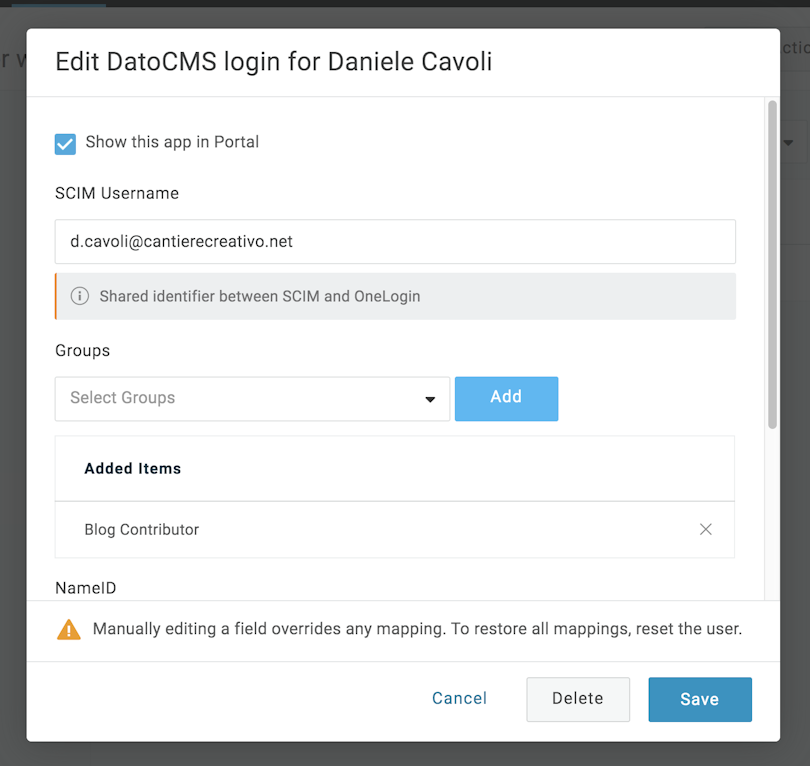
Task: Click the info icon beside Shared identifier
Action: [80, 296]
